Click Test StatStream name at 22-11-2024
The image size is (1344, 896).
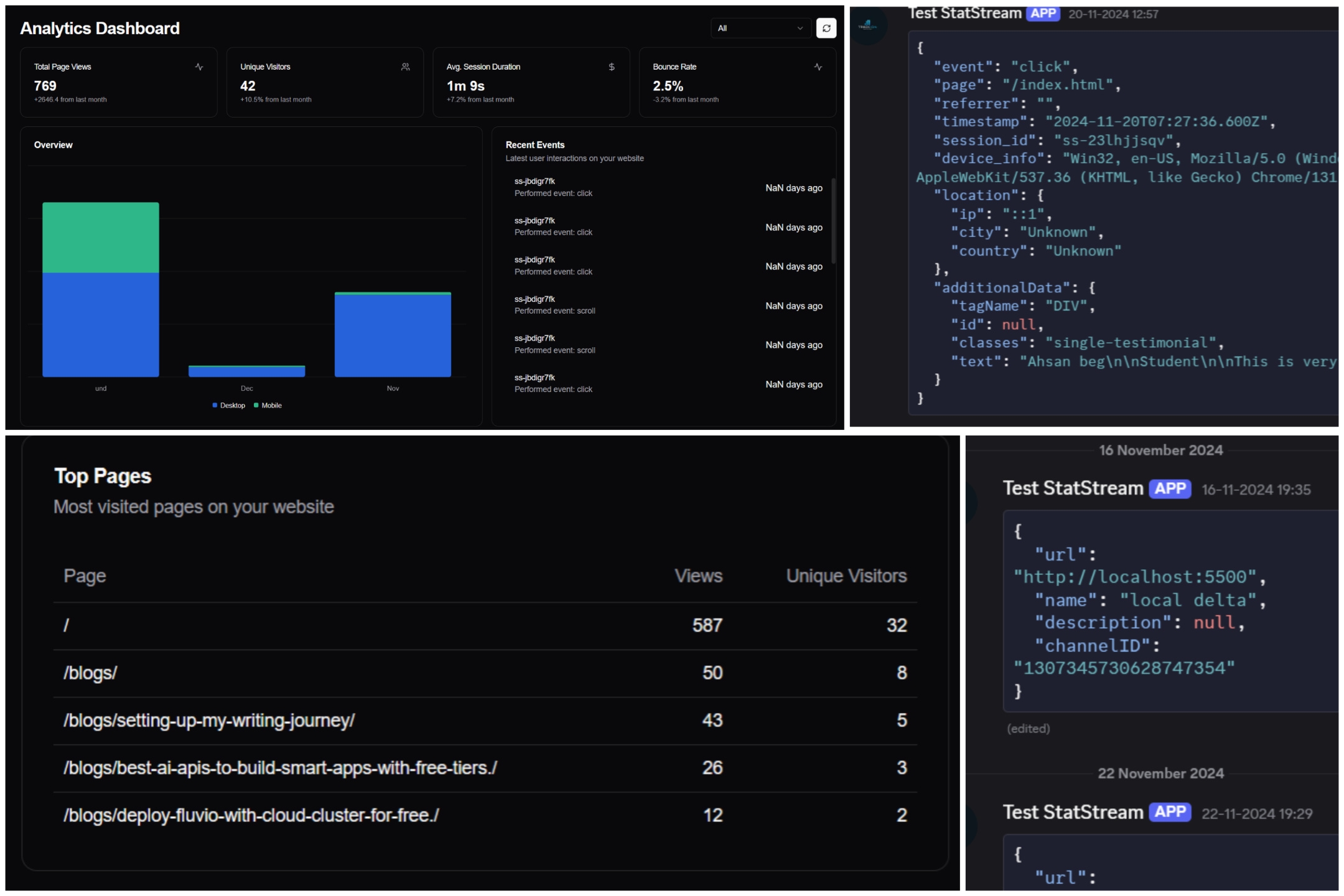coord(1073,812)
